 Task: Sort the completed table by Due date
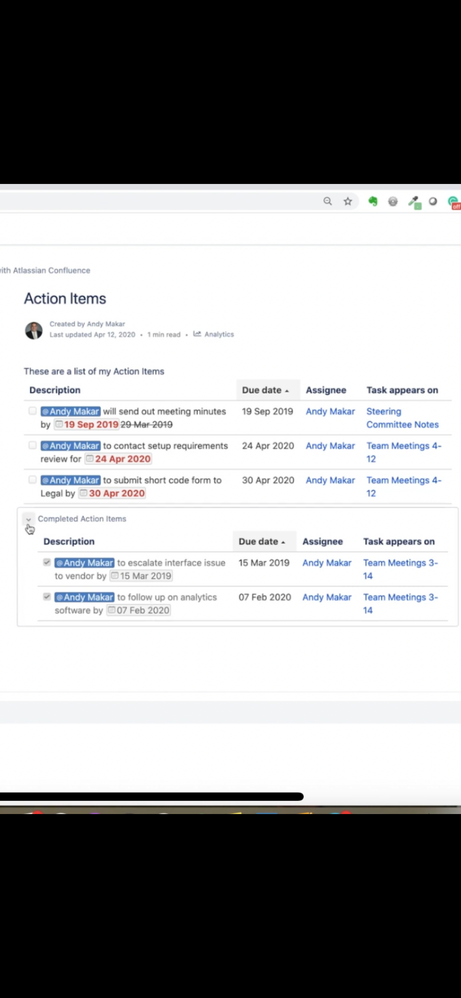(x=262, y=542)
